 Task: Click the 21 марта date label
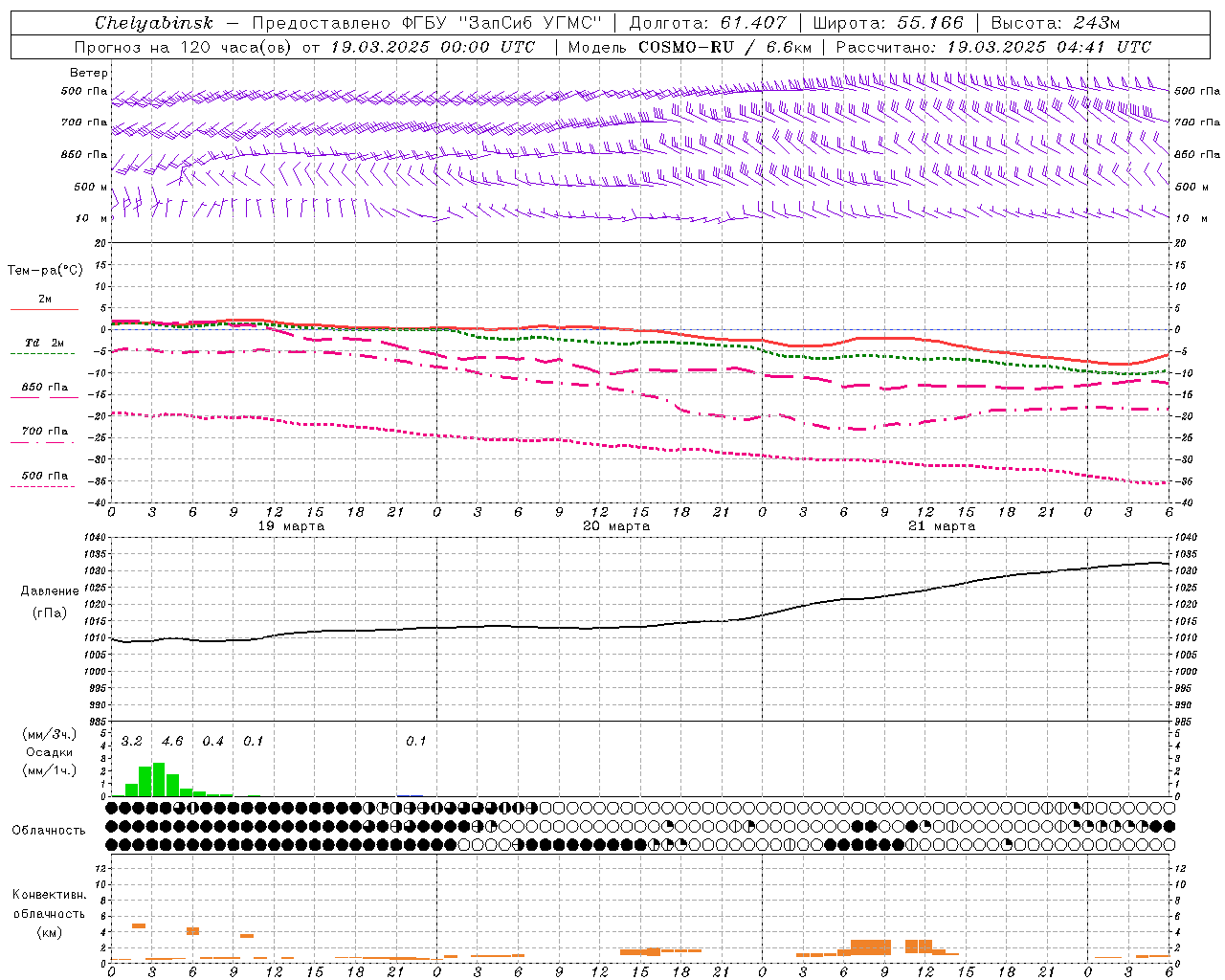point(942,526)
